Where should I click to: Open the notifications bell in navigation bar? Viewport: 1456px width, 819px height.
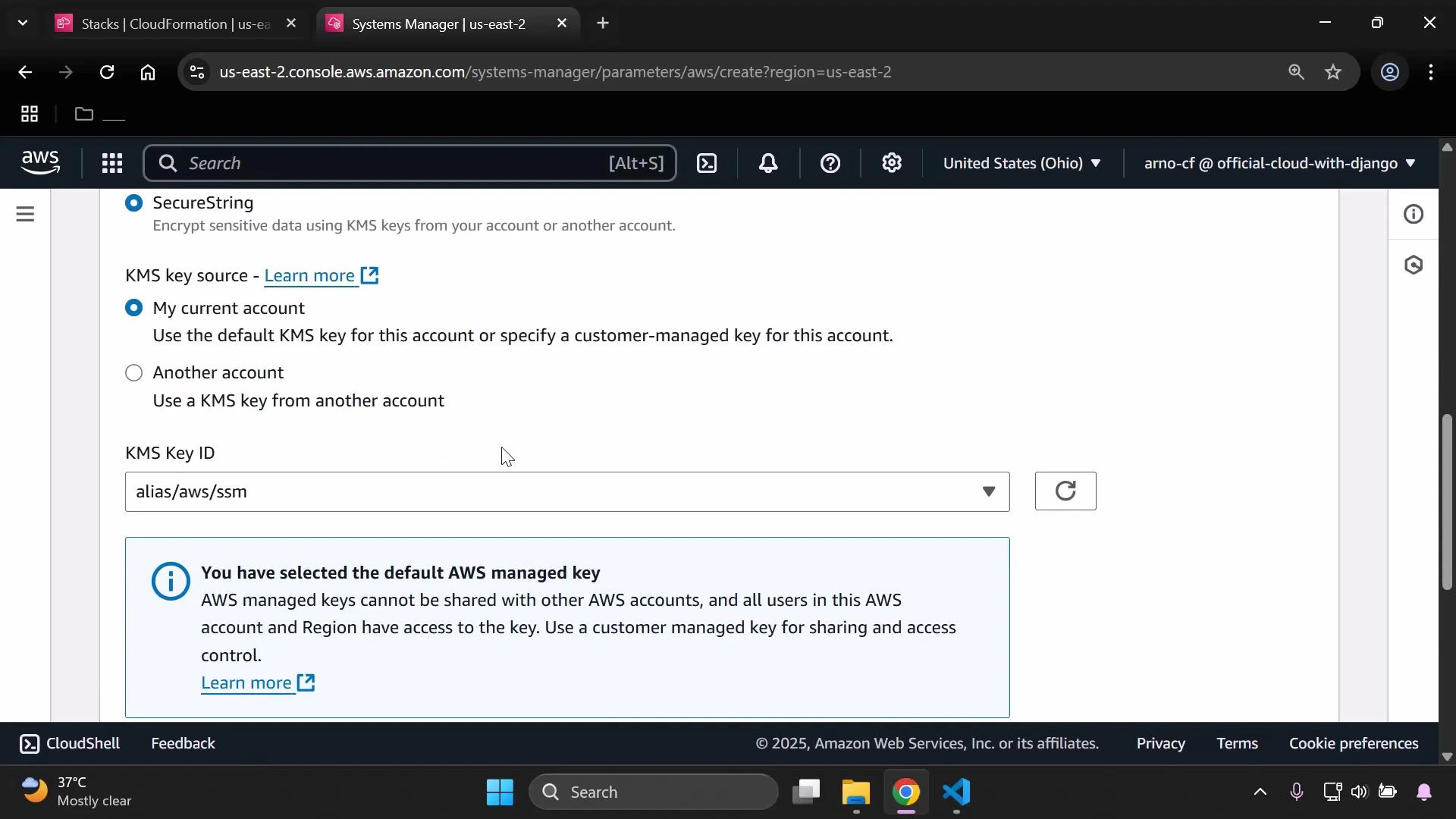pos(768,163)
